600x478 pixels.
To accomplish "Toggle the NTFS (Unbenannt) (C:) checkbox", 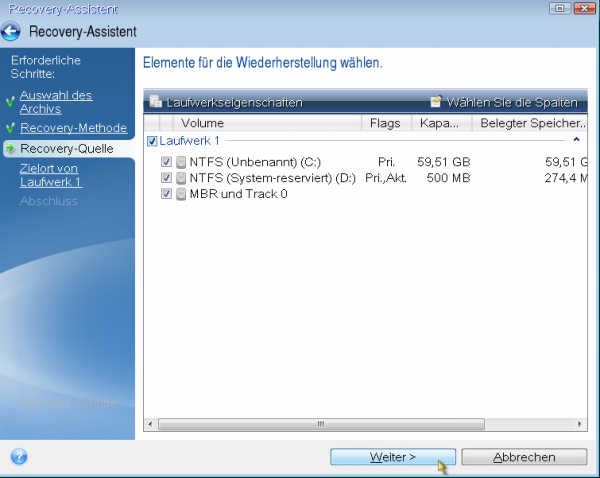I will [x=166, y=162].
